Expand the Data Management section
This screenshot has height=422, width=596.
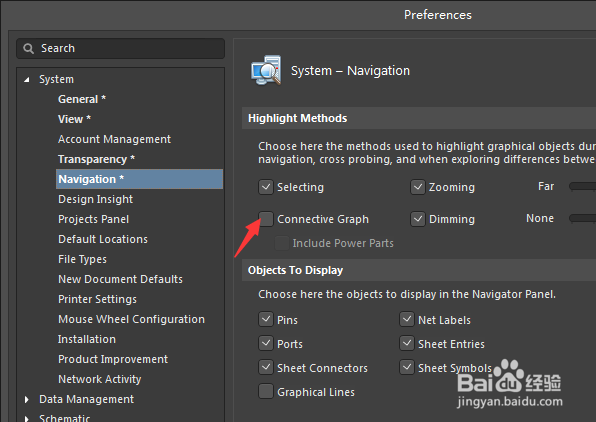[x=27, y=399]
